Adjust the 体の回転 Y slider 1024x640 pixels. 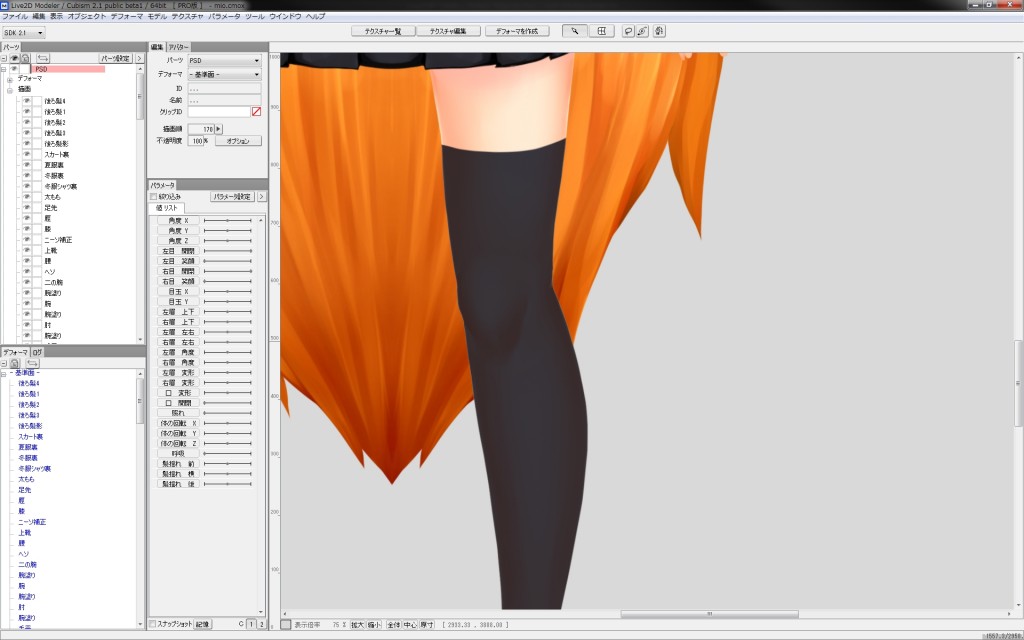(227, 433)
